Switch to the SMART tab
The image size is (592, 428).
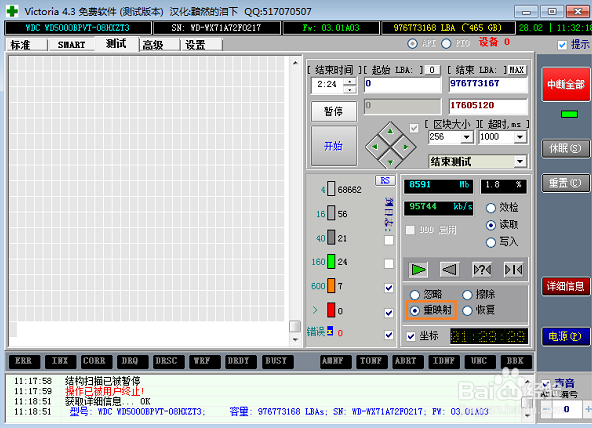pyautogui.click(x=71, y=45)
